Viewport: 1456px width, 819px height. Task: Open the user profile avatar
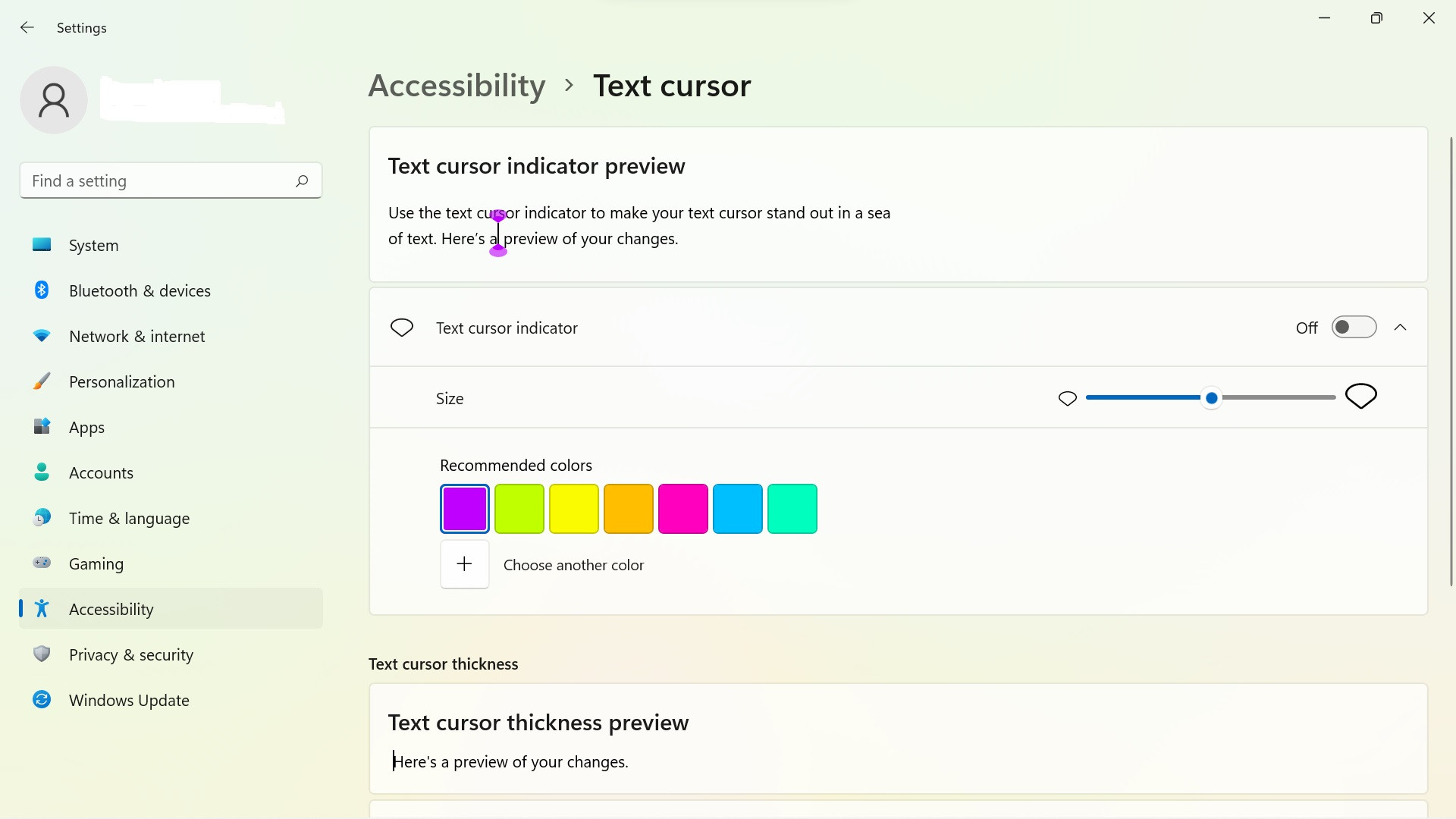54,100
